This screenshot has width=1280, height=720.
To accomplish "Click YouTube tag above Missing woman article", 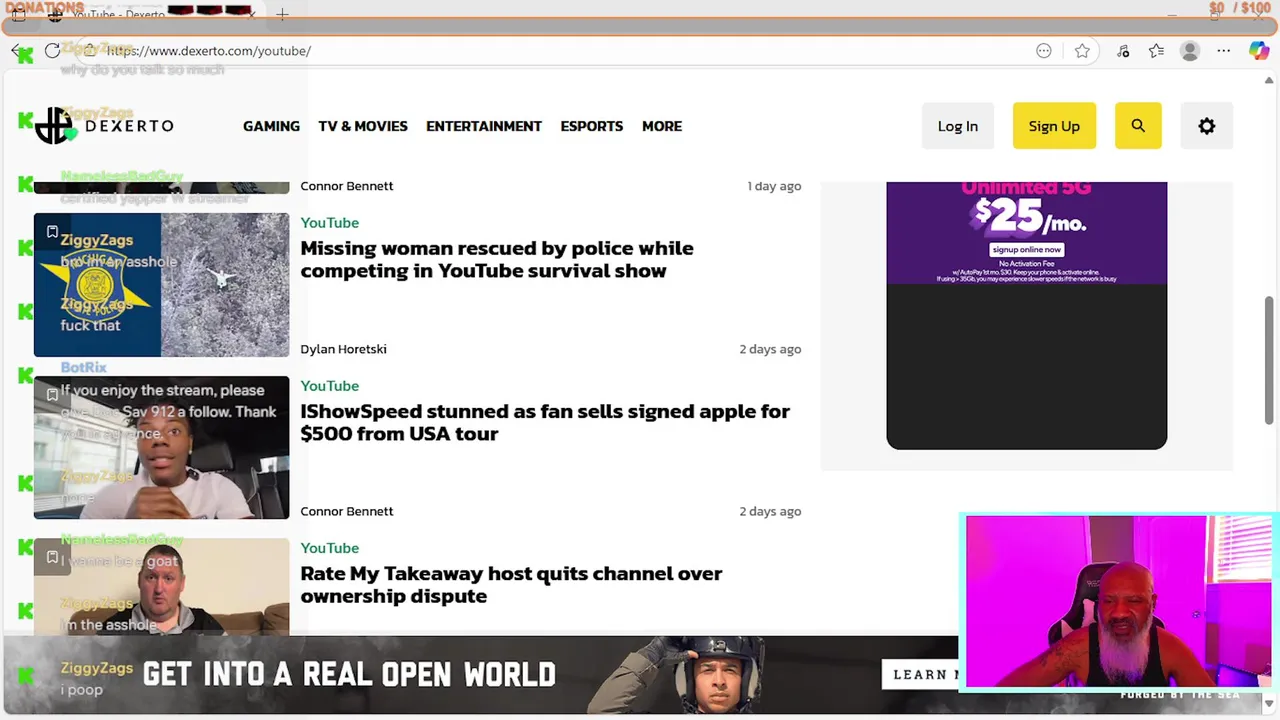I will [x=329, y=223].
